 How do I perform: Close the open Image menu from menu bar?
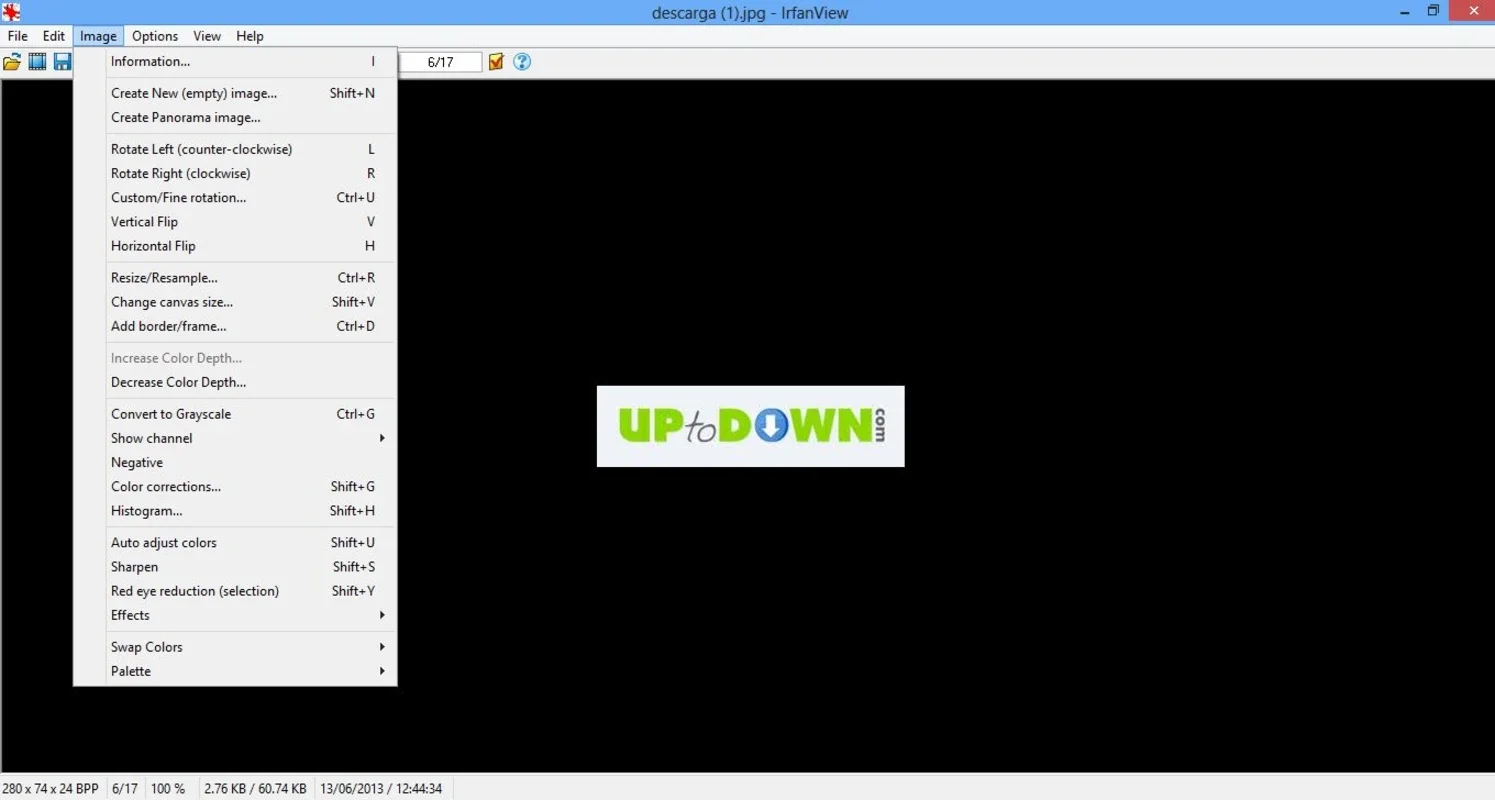98,36
